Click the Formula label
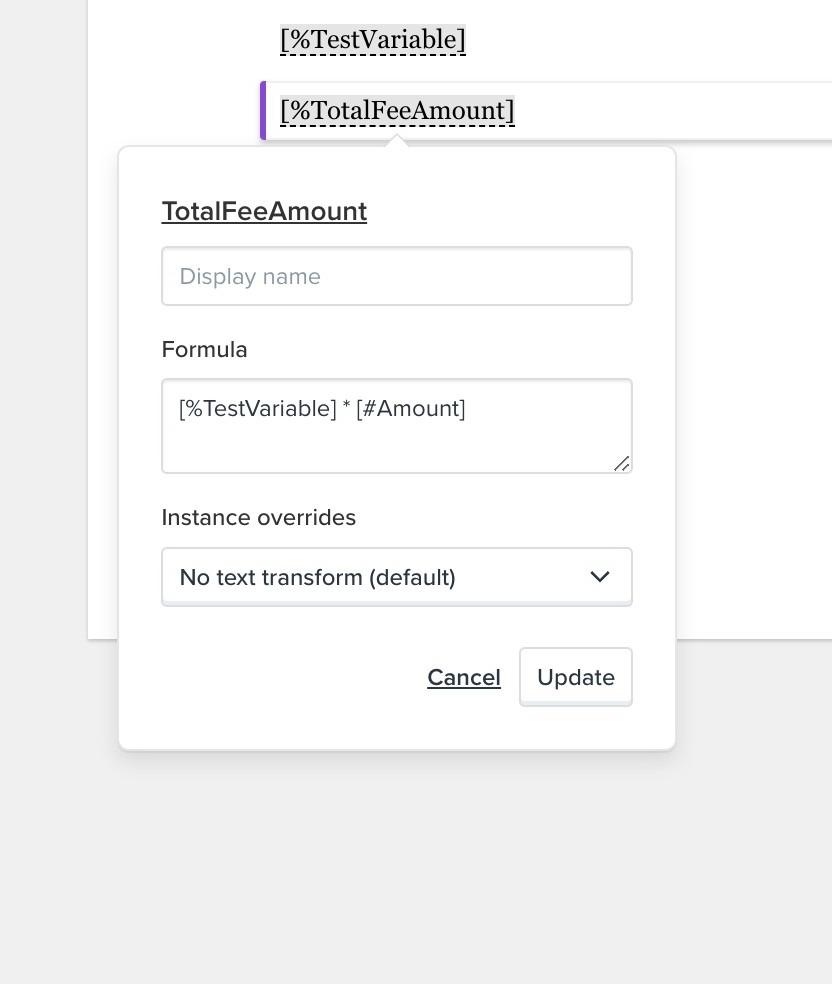Image resolution: width=832 pixels, height=984 pixels. [205, 350]
